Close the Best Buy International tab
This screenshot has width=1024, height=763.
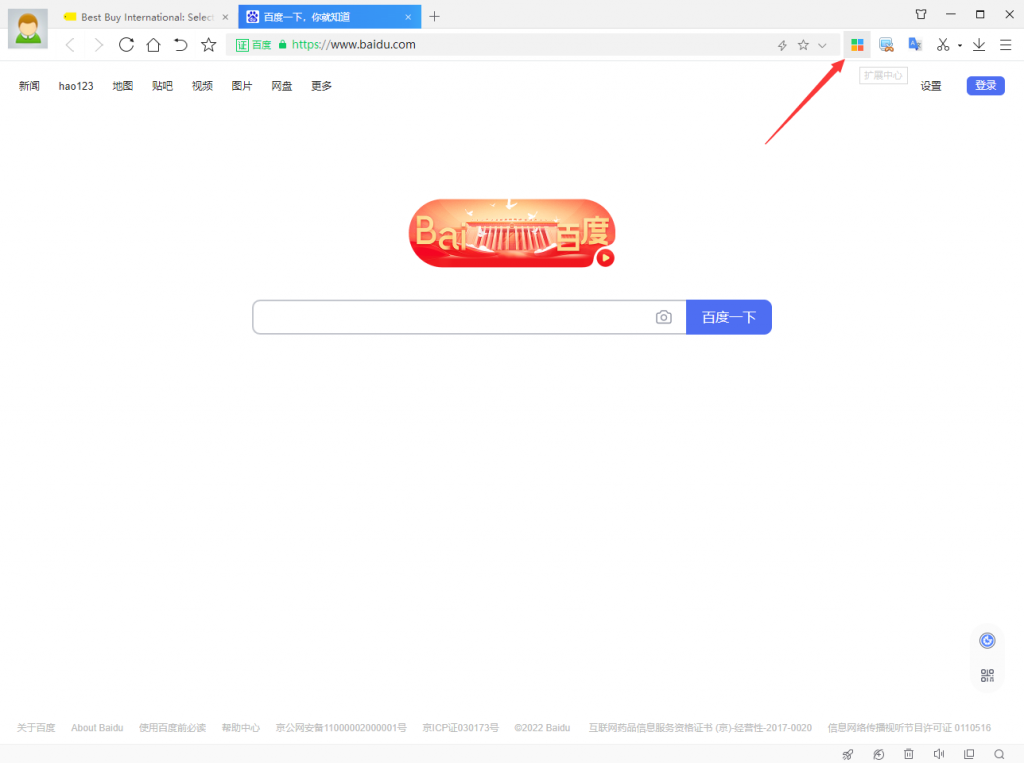225,17
